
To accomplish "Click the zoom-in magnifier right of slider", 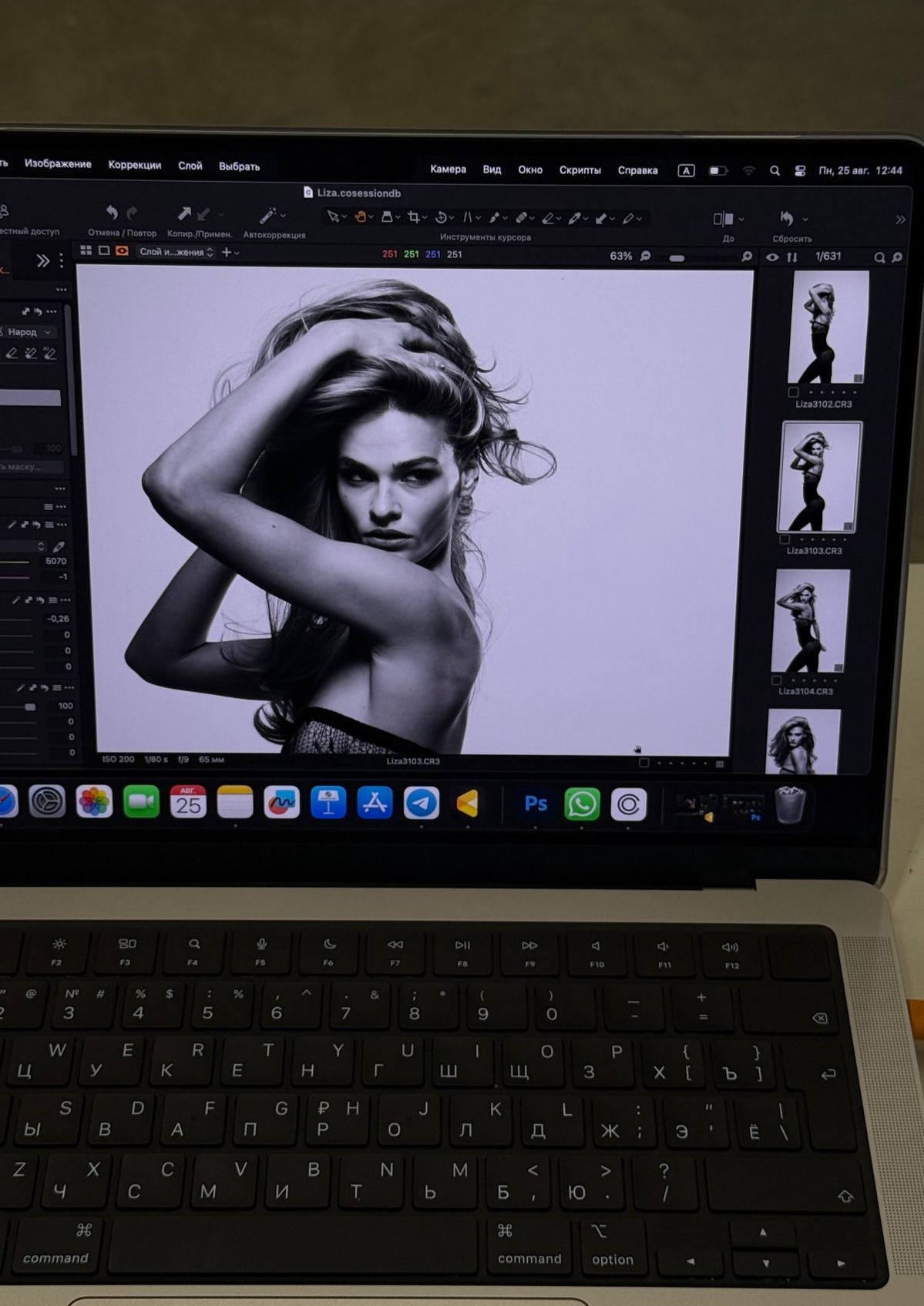I will click(746, 257).
